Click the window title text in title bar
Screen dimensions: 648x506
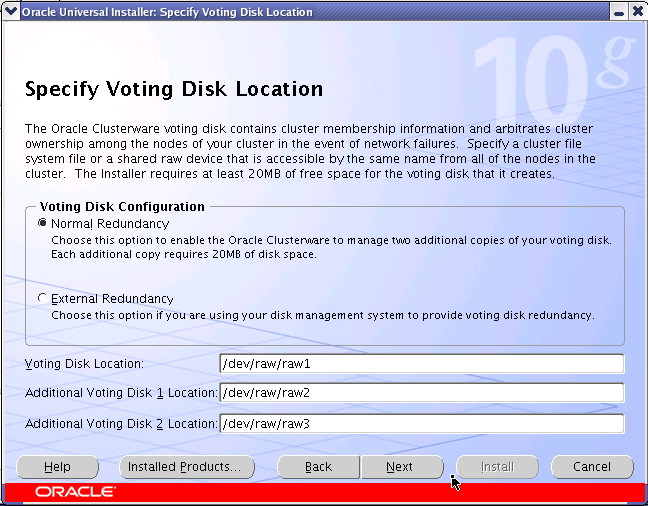coord(167,12)
